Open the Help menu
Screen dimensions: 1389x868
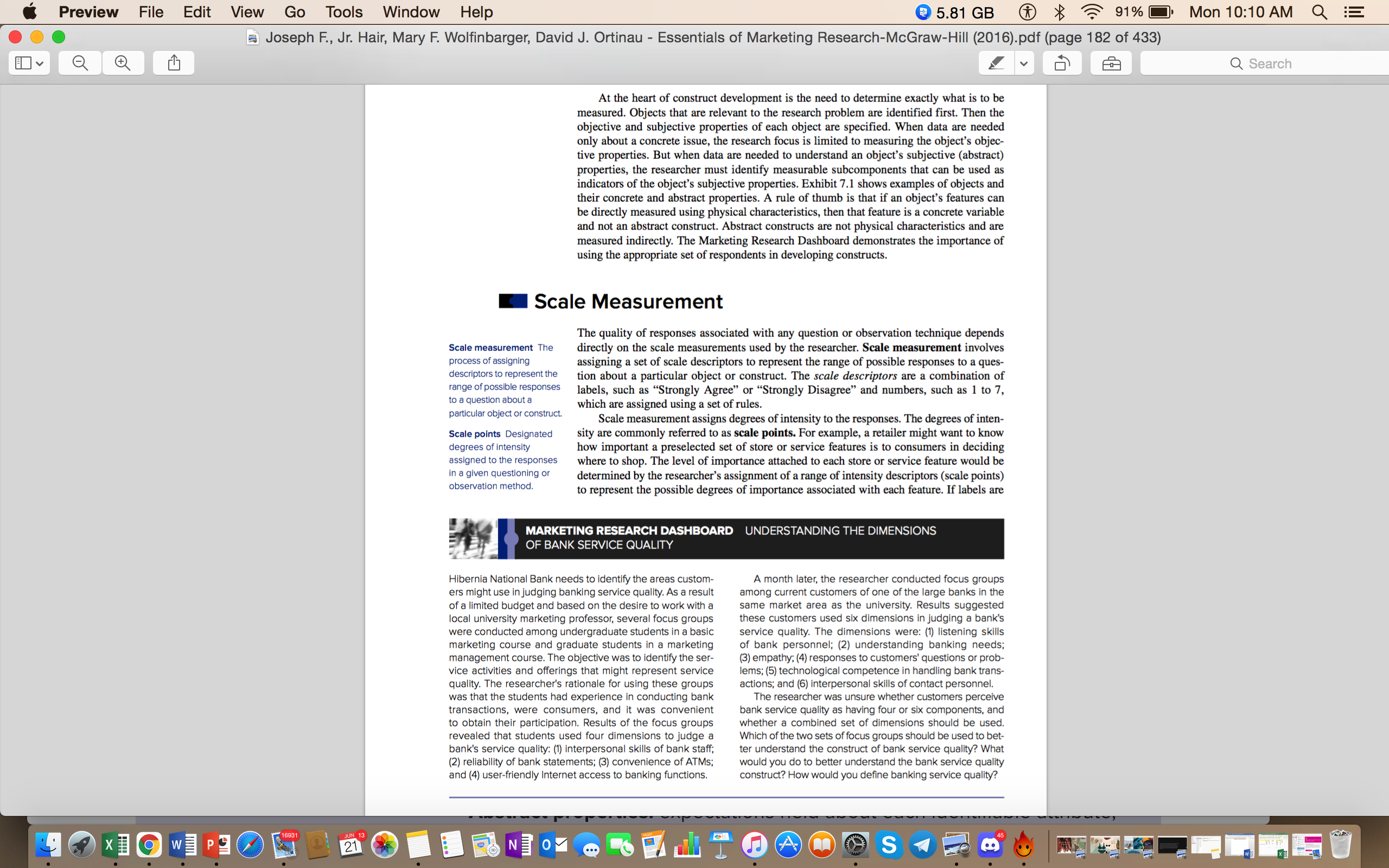click(476, 12)
